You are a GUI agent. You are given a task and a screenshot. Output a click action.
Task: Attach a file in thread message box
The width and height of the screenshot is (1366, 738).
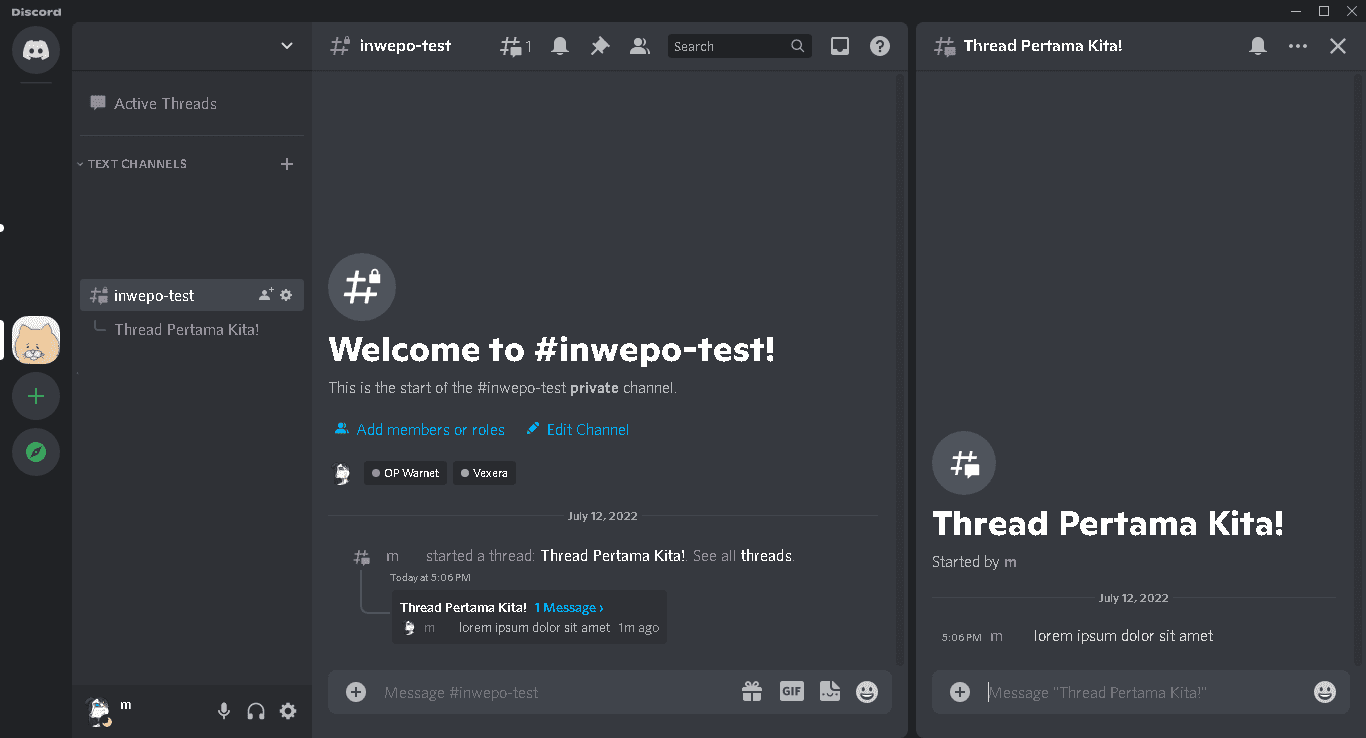click(x=960, y=692)
